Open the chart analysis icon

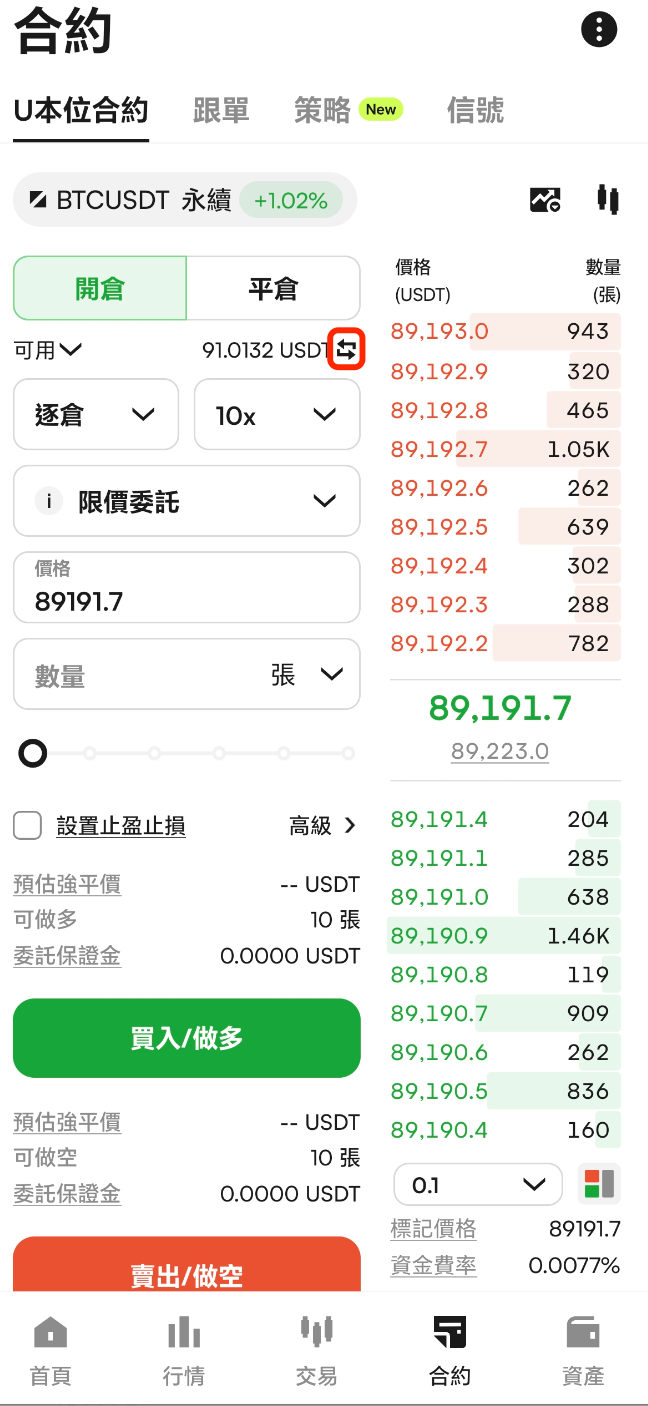[545, 200]
